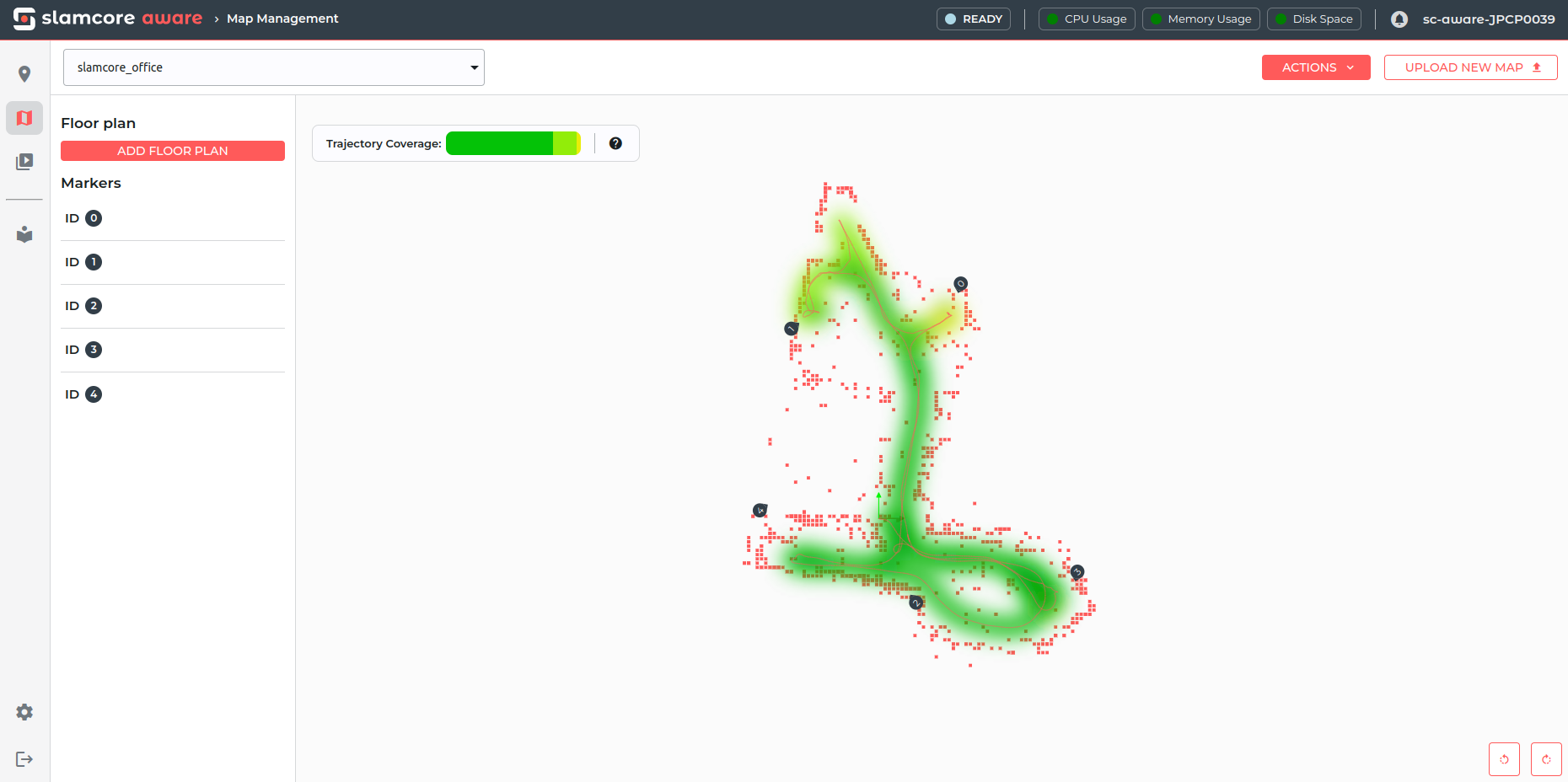
Task: Click the trajectory coverage help icon
Action: 615,143
